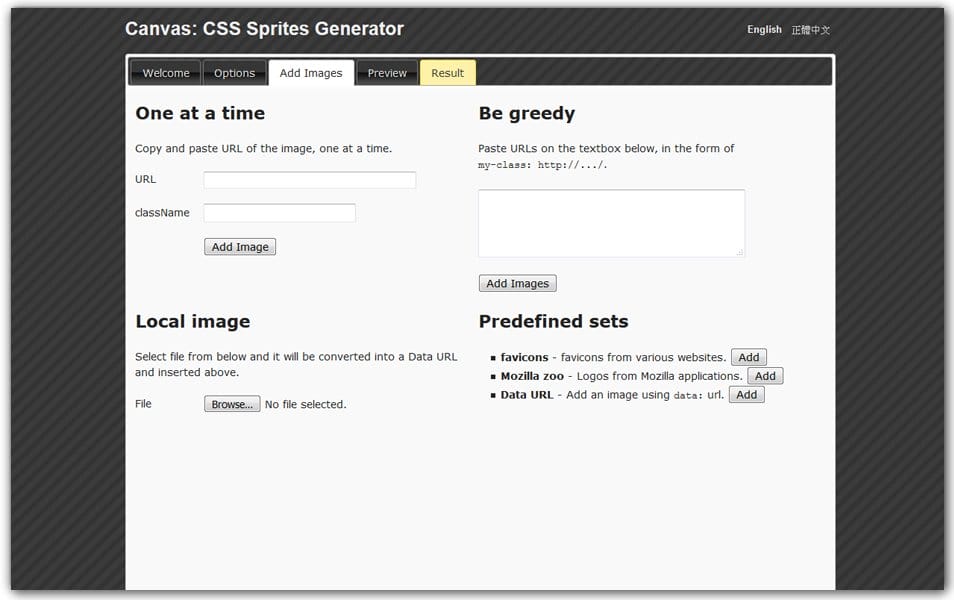Click the One at a time heading
Image resolution: width=954 pixels, height=600 pixels.
click(x=200, y=113)
